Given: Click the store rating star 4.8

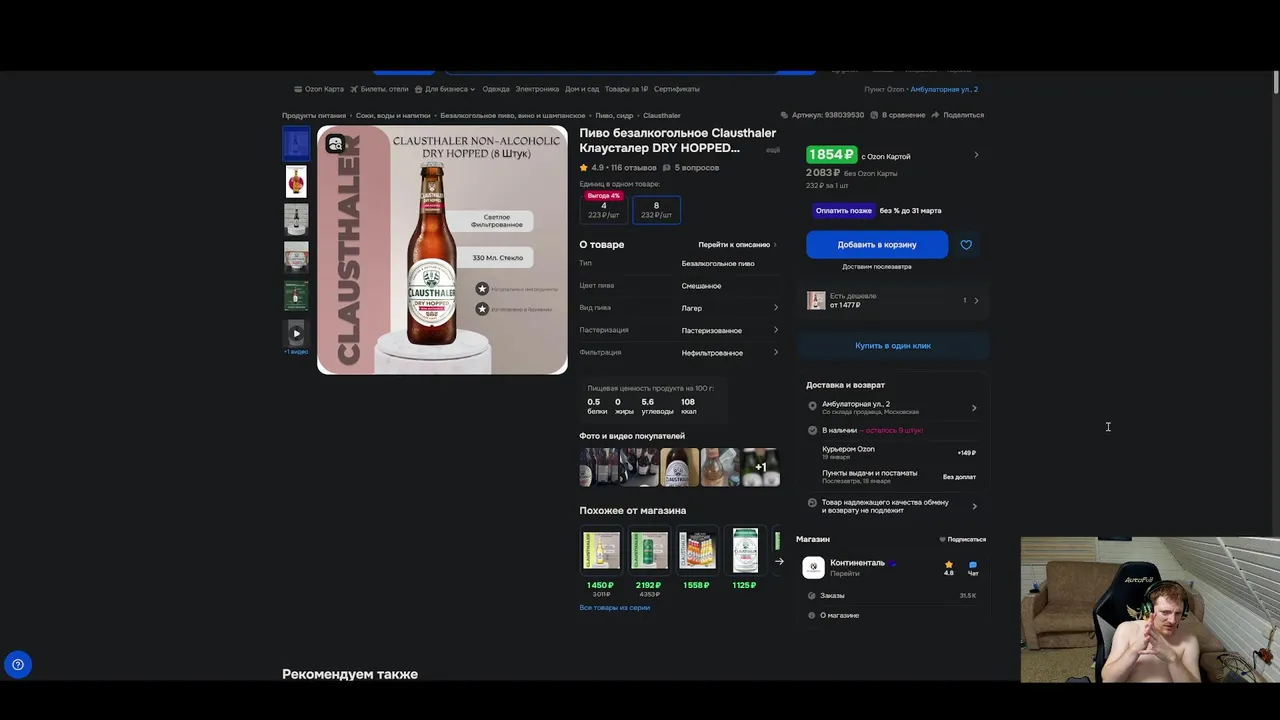Looking at the screenshot, I should pos(949,565).
